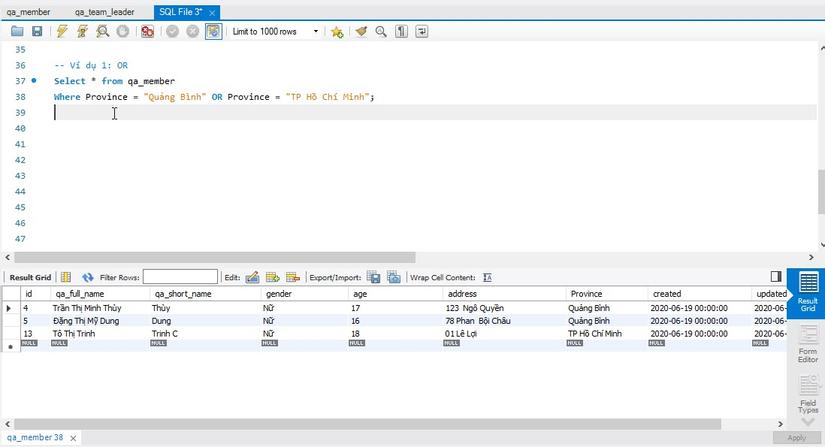Toggle invisible characters display icon
The height and width of the screenshot is (447, 825).
click(x=401, y=31)
